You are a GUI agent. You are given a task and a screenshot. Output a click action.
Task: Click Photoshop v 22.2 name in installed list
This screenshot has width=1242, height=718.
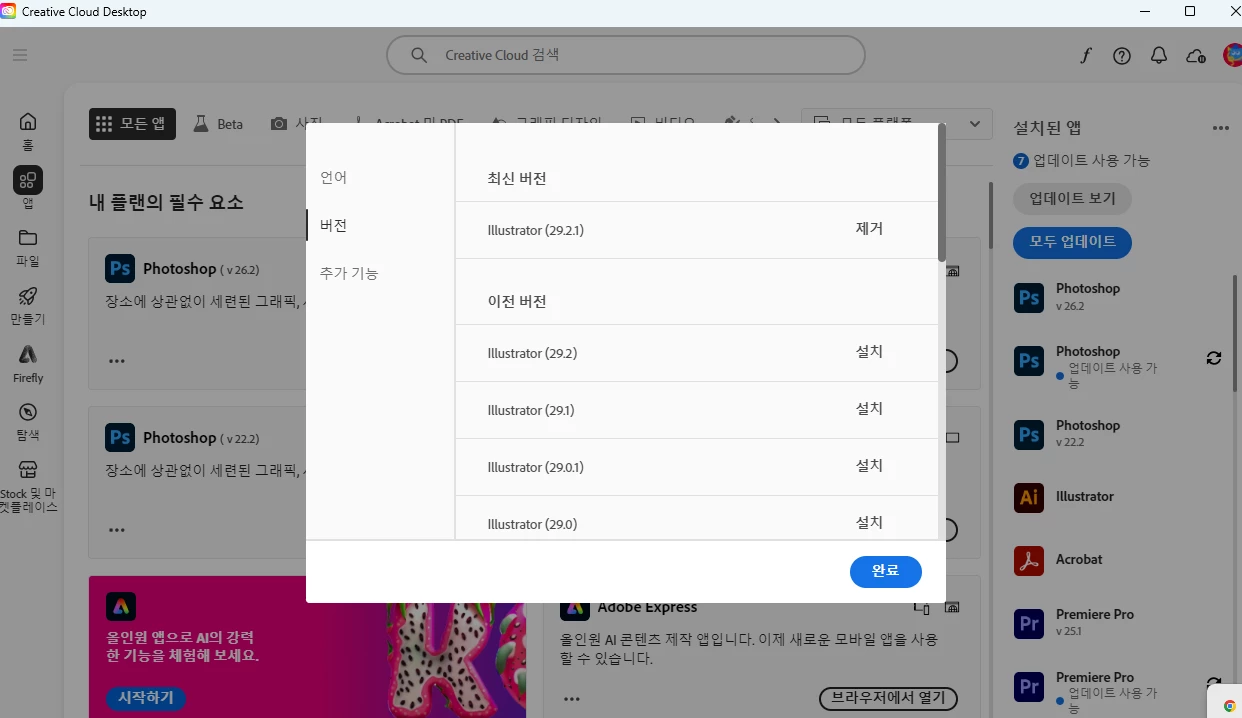pyautogui.click(x=1088, y=425)
